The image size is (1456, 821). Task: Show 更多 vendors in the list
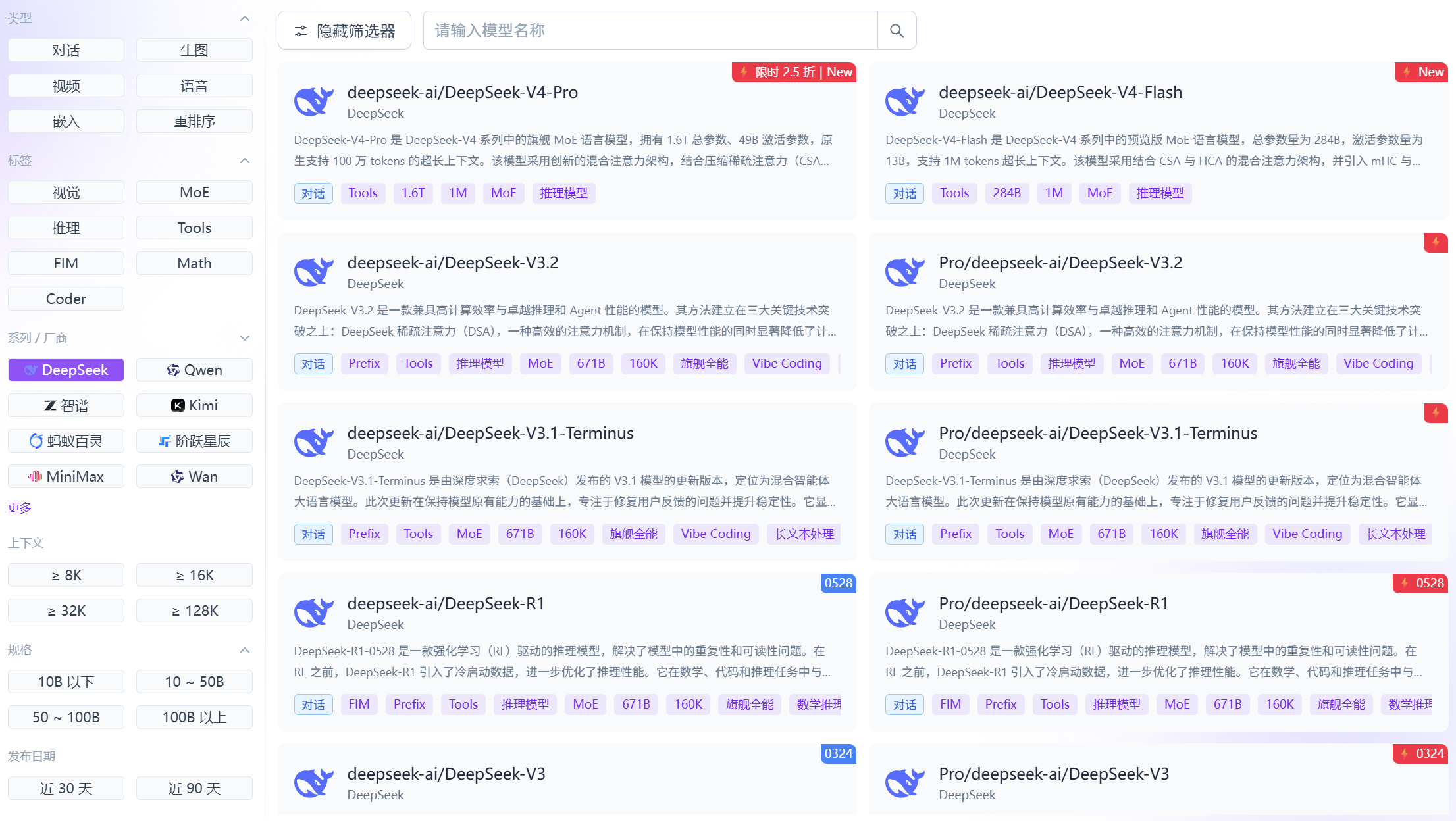[20, 507]
